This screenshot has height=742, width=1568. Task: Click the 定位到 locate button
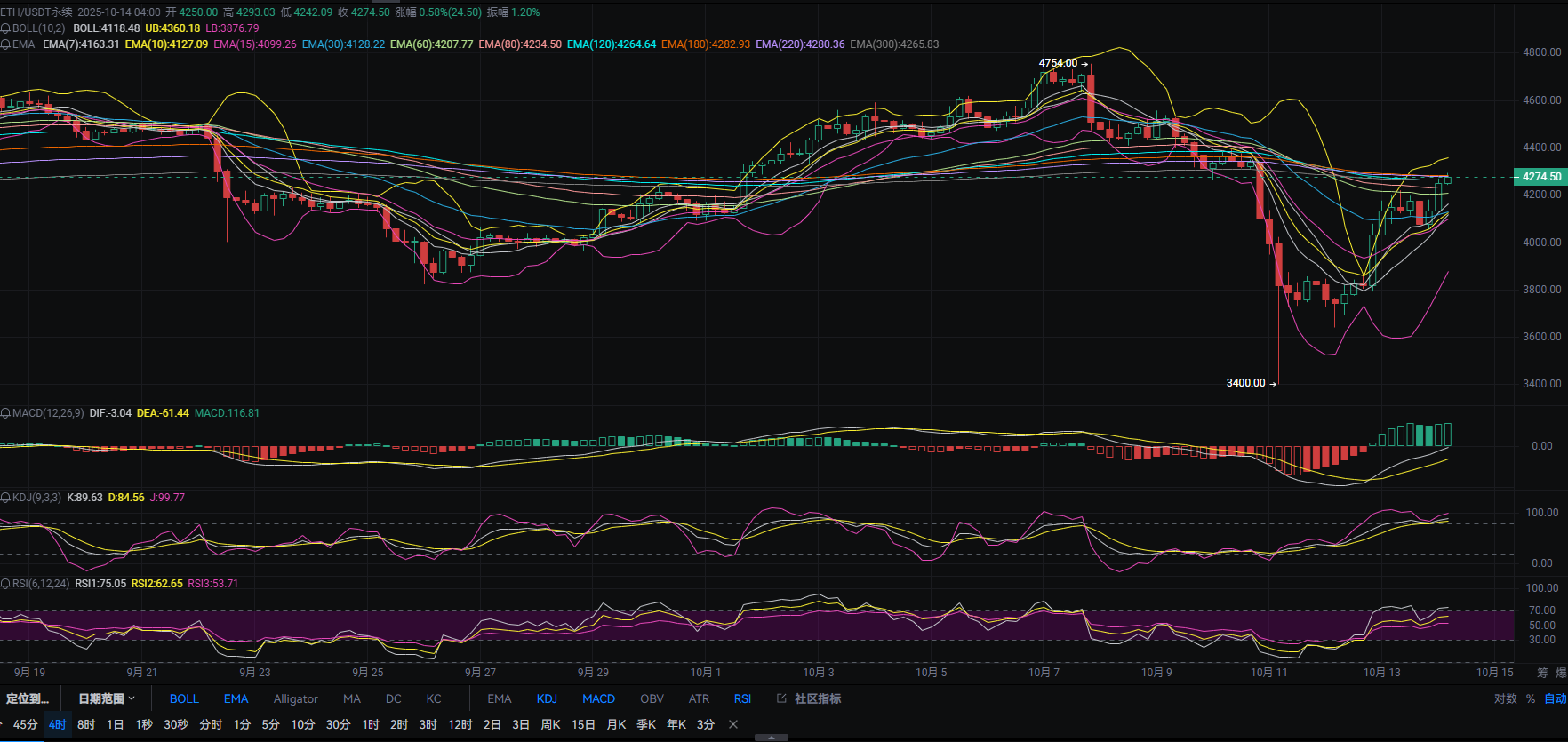(x=28, y=698)
